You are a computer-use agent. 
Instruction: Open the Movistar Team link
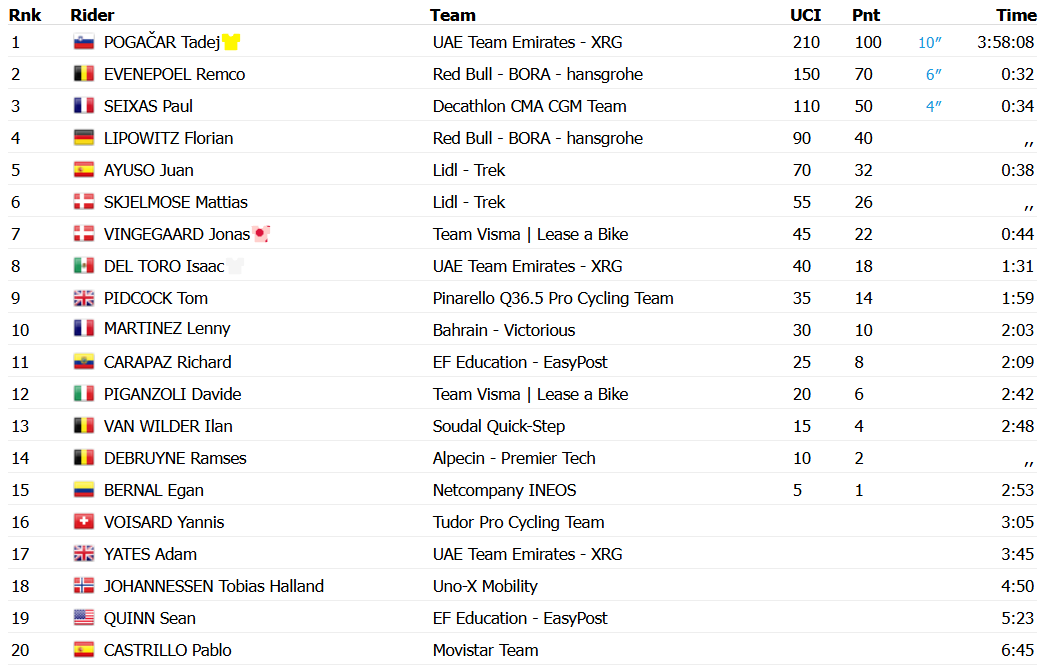[x=485, y=650]
